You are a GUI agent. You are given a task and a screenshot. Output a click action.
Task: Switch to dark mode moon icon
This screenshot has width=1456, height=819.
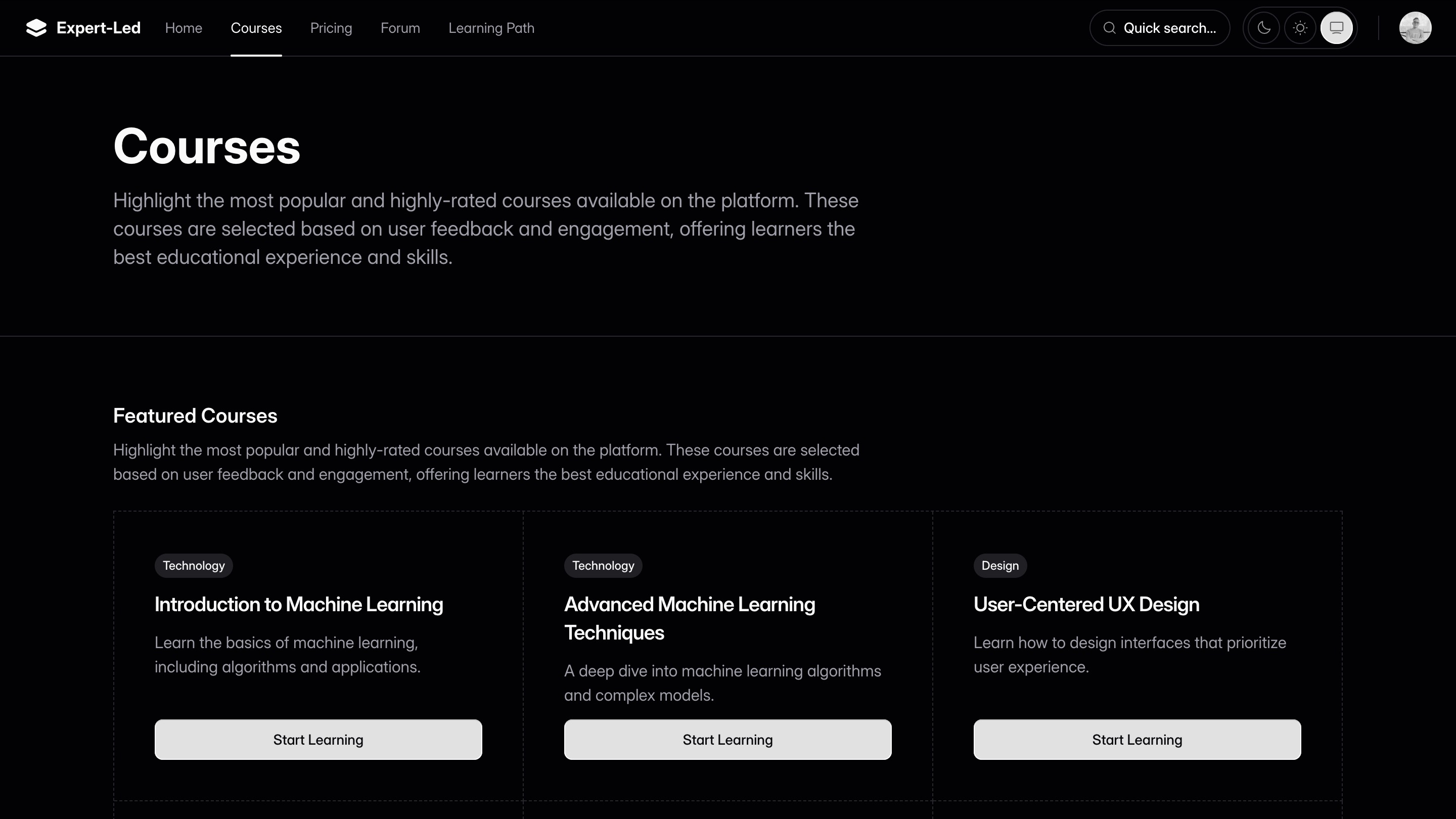1264,28
